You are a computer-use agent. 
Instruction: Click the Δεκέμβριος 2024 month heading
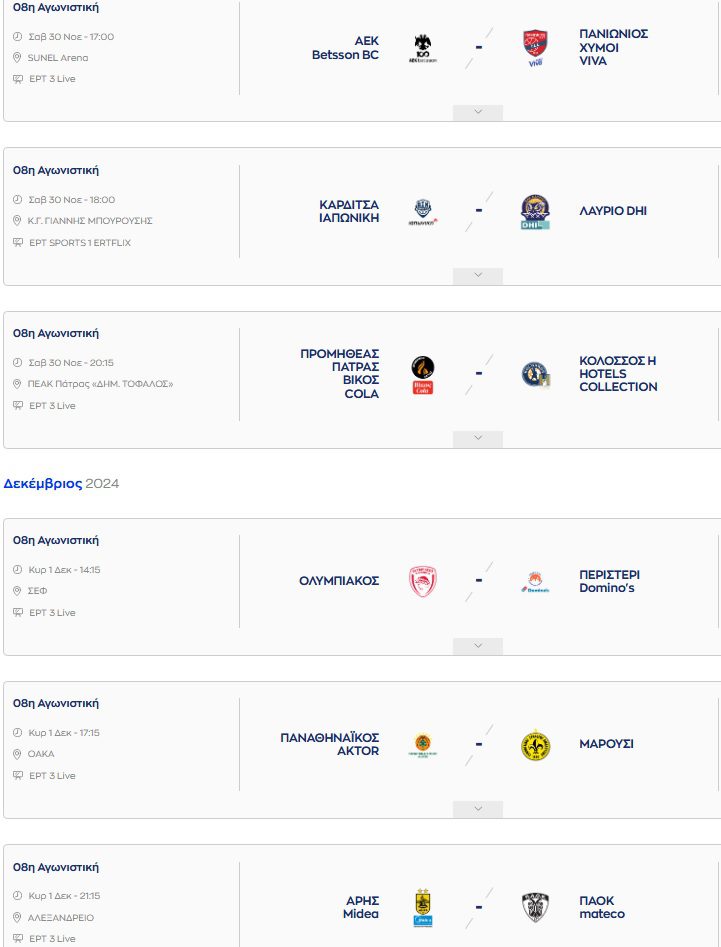61,484
